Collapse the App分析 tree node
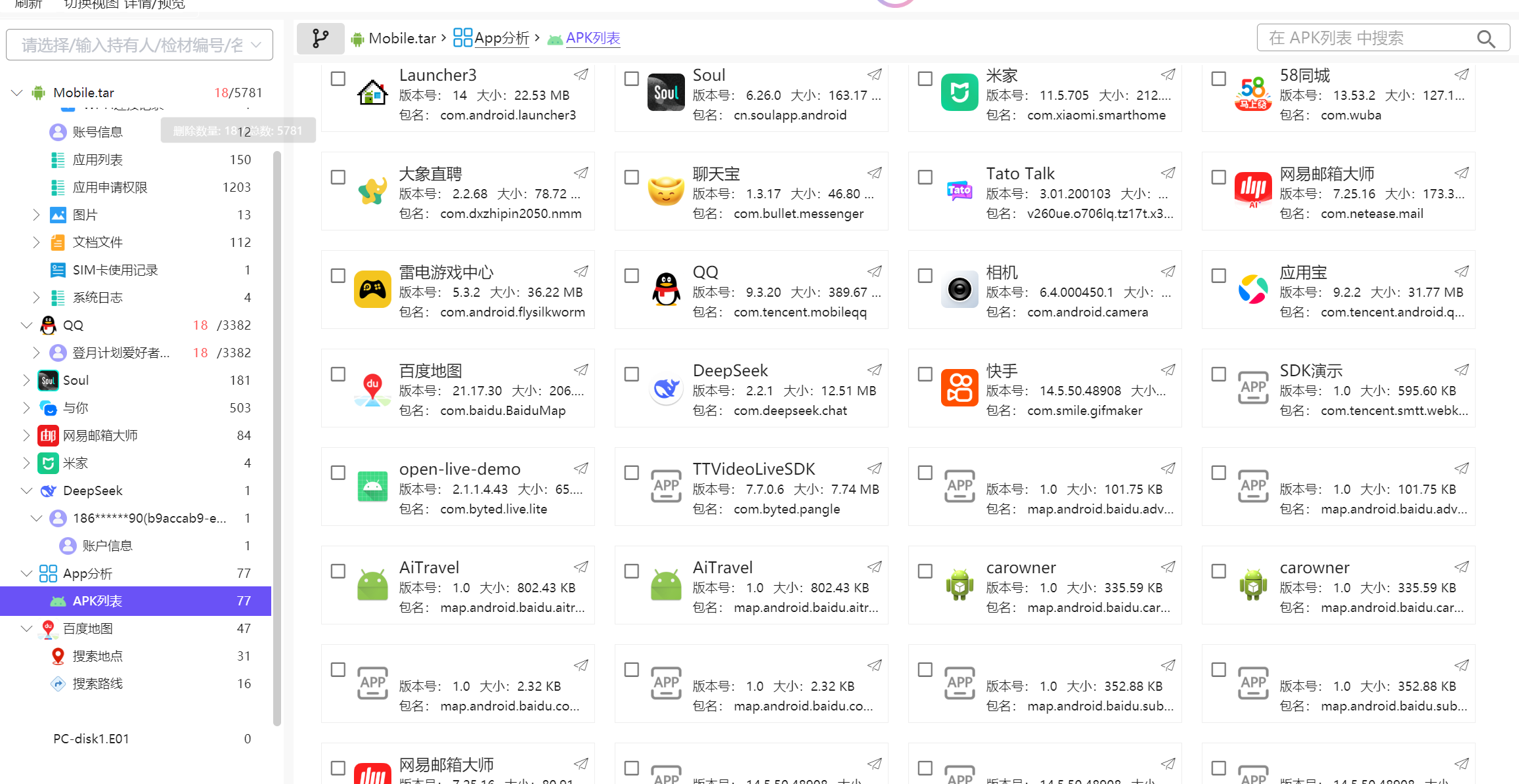The width and height of the screenshot is (1519, 784). click(x=27, y=573)
